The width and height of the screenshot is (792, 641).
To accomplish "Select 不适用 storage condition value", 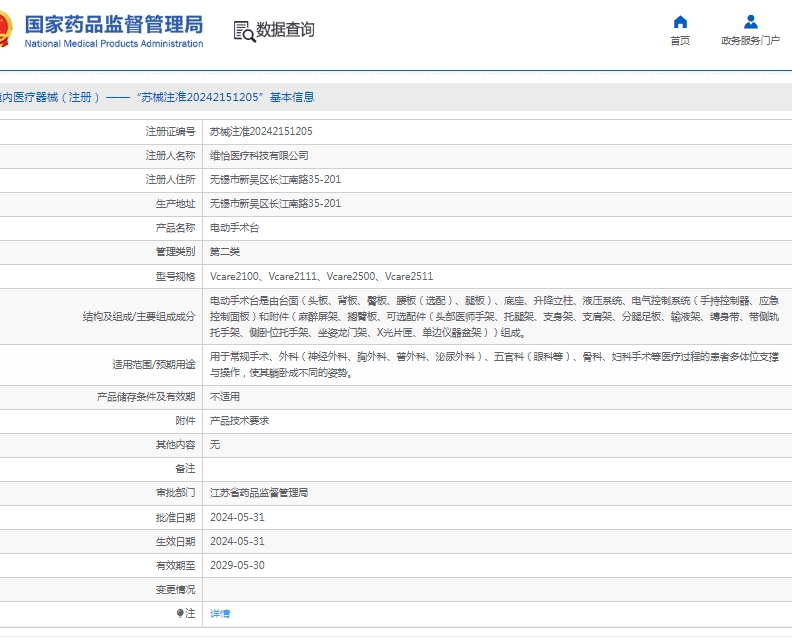I will point(225,397).
